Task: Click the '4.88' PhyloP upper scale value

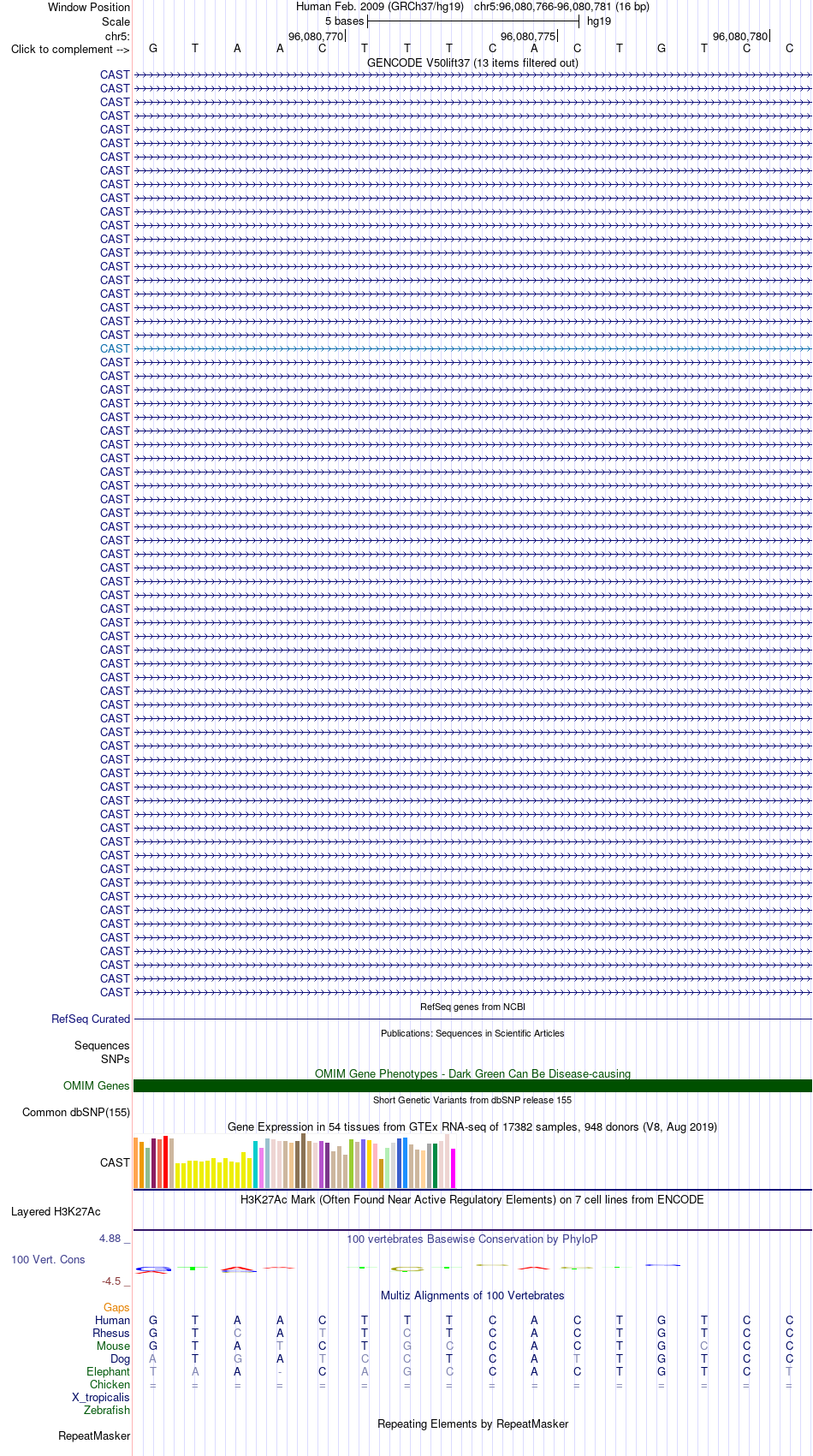Action: point(110,1239)
